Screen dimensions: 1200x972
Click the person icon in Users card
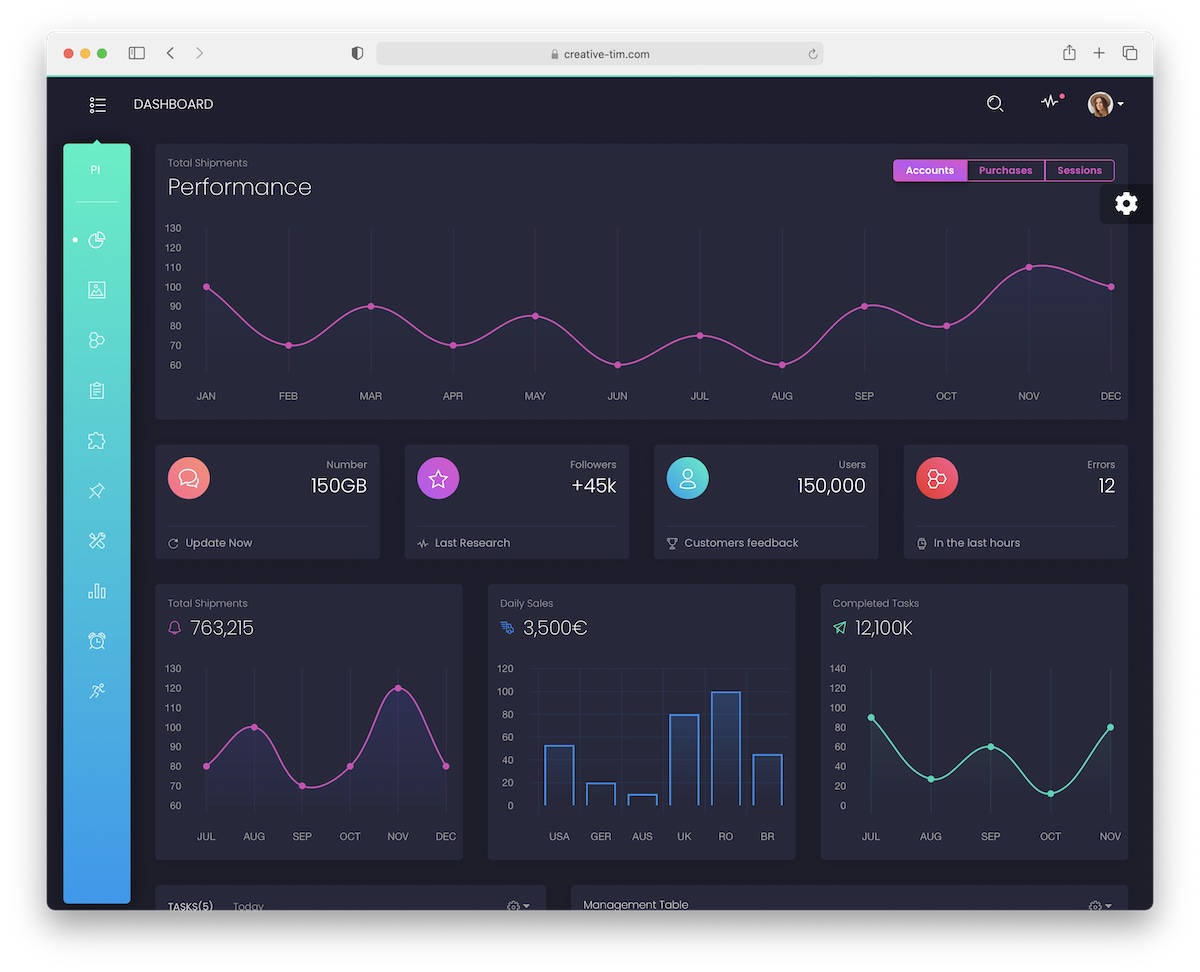click(x=688, y=478)
